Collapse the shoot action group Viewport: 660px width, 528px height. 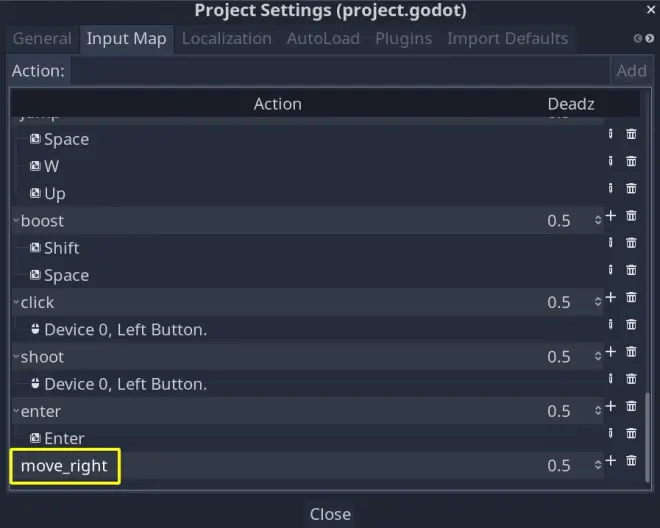(16, 357)
